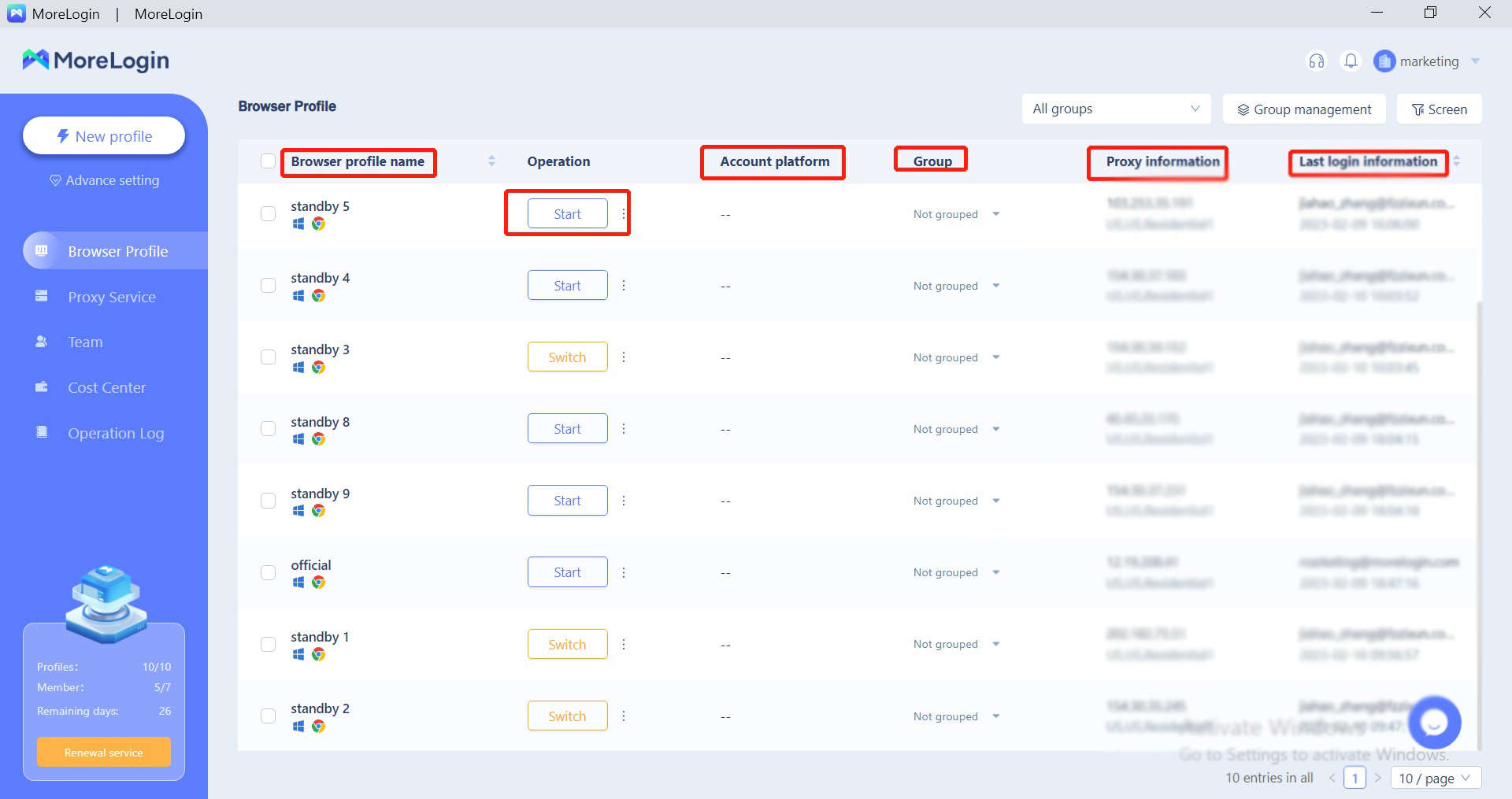Open the 10 / page size dropdown

[x=1436, y=778]
